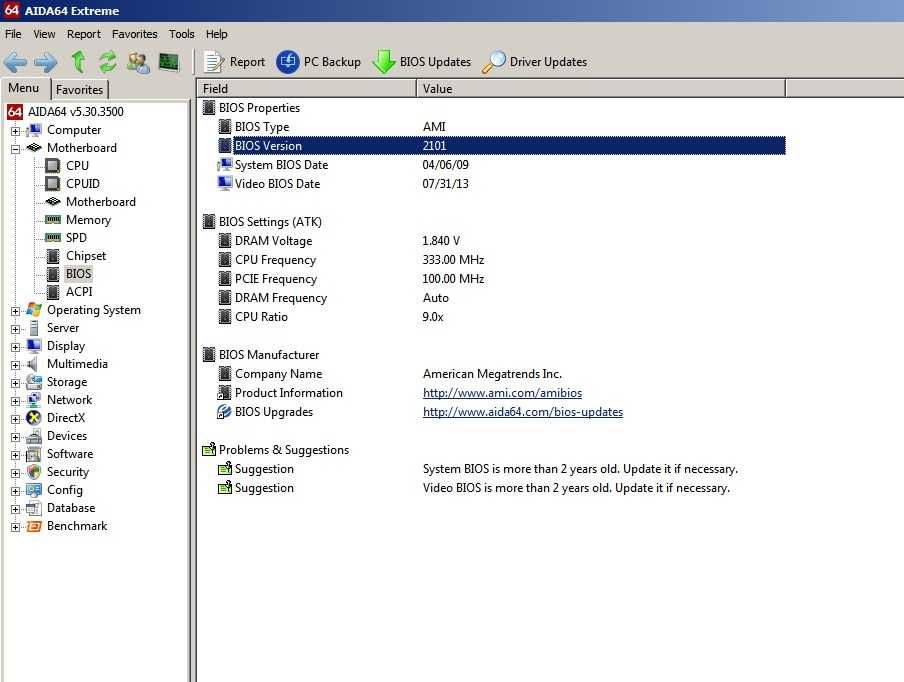Screen dimensions: 904x682
Task: Click the AIDA64 v5.30.3500 root icon
Action: point(15,112)
